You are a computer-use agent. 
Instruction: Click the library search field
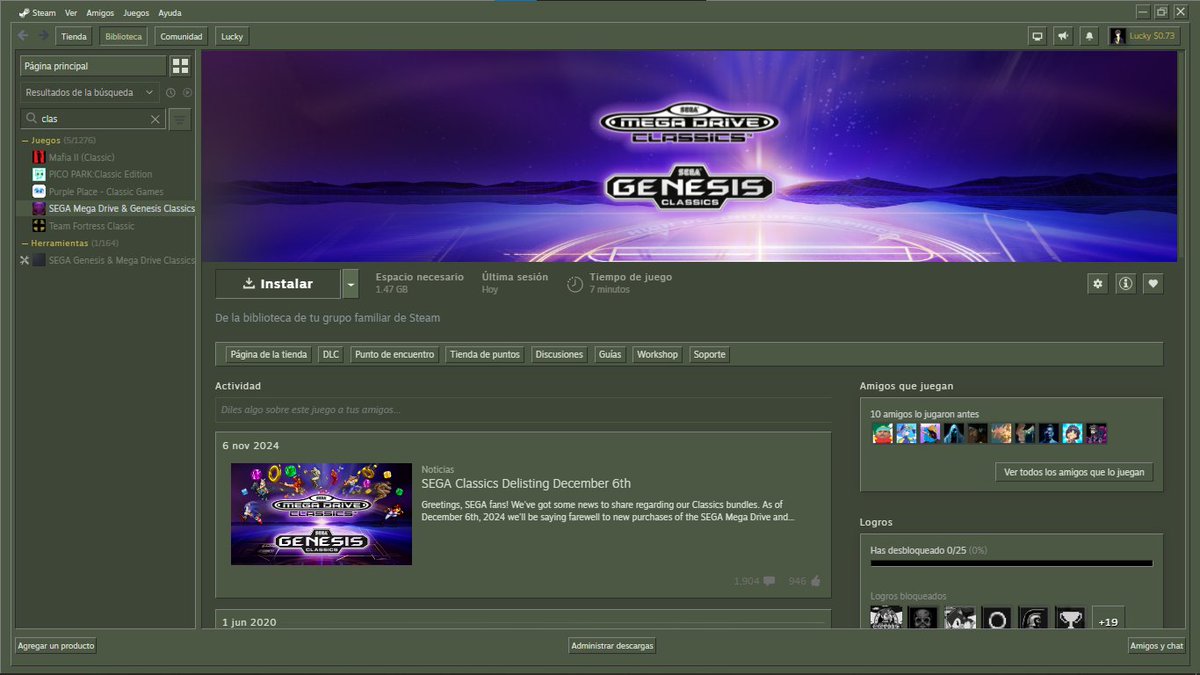point(93,119)
